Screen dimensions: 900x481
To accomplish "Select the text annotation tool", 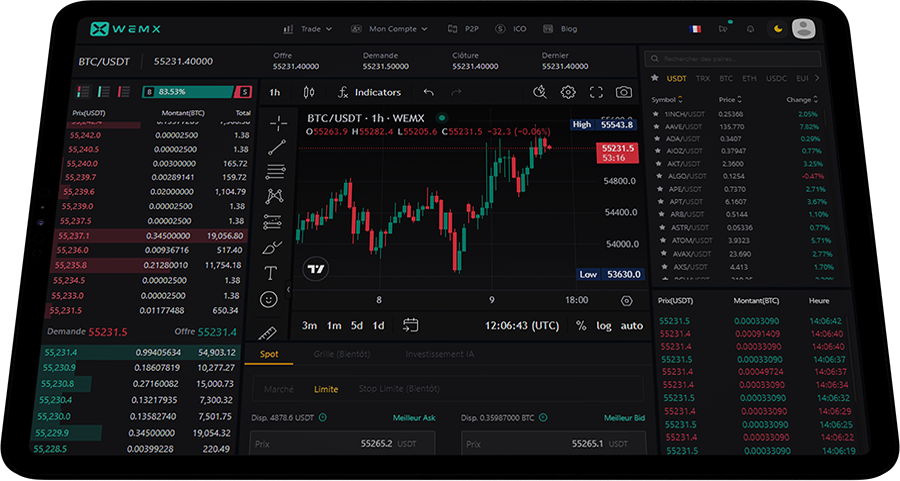I will (270, 273).
